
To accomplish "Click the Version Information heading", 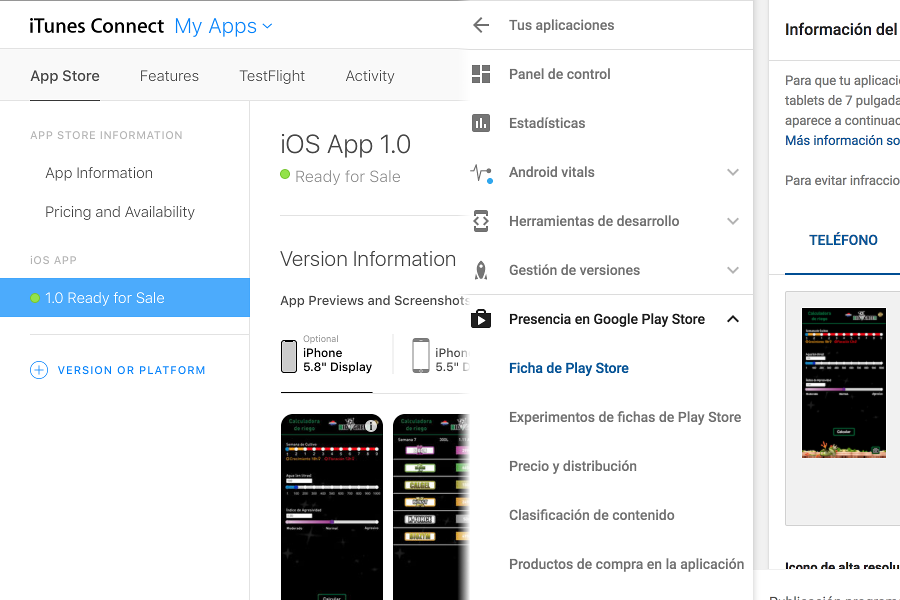I will tap(368, 259).
